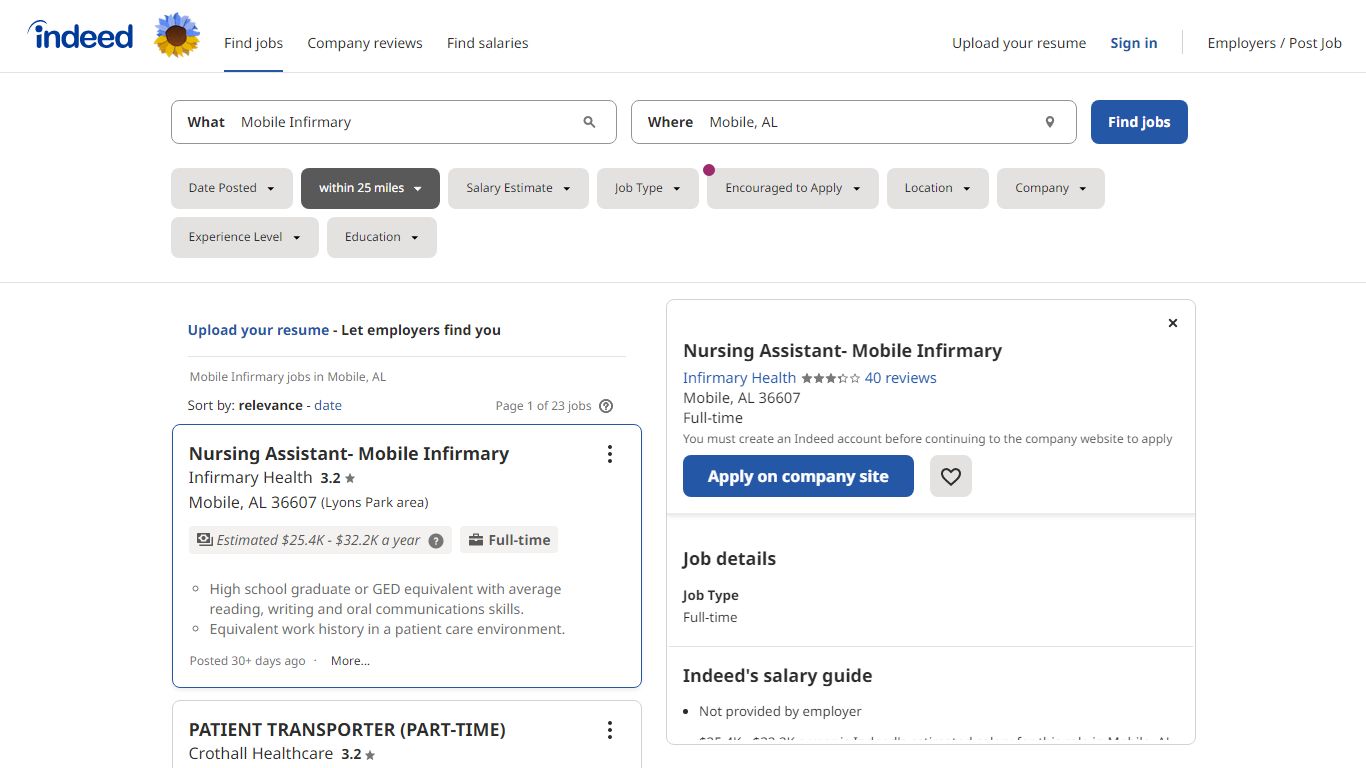Expand the Encouraged to Apply filter

coord(793,188)
